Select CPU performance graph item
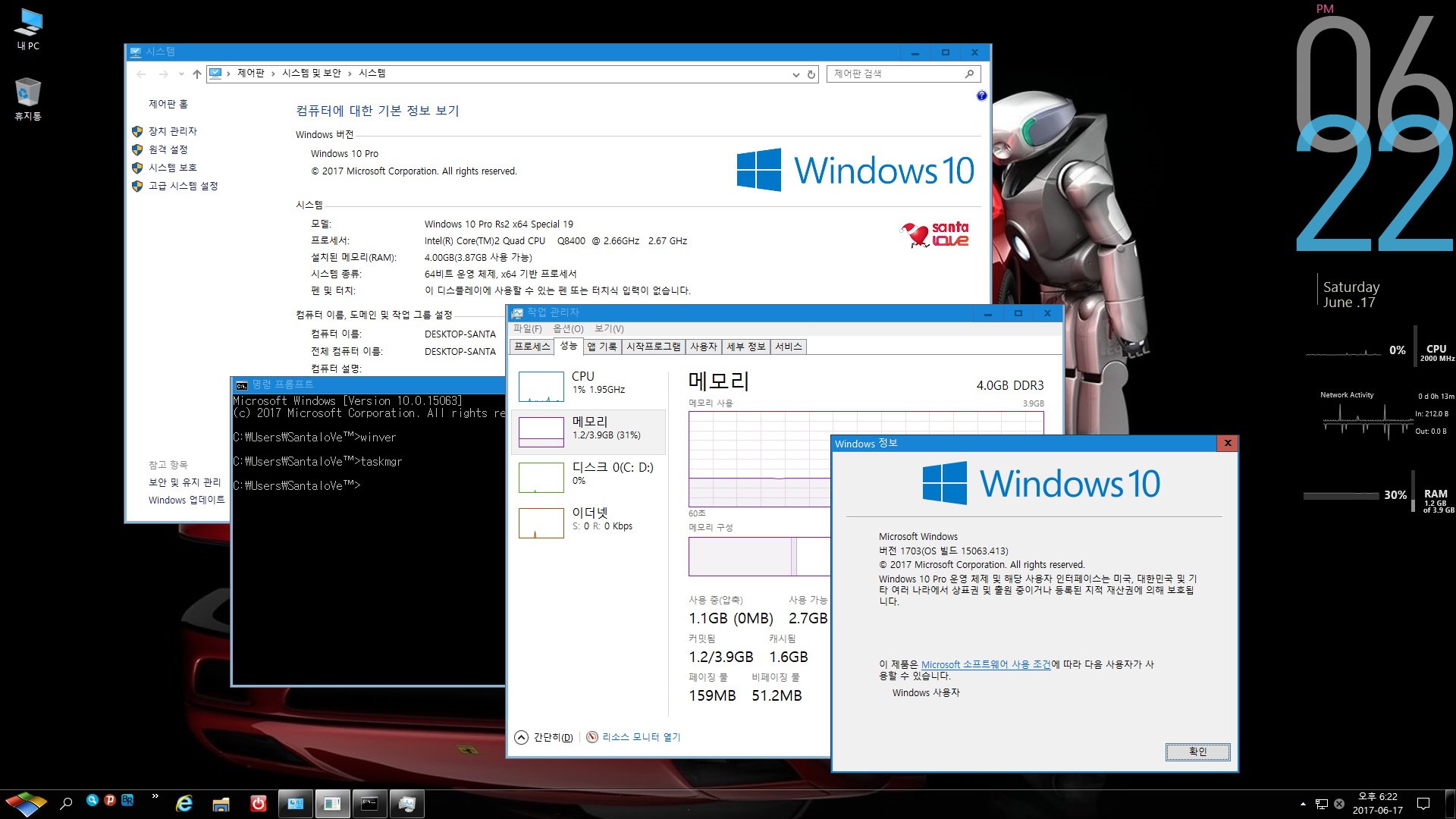 tap(588, 387)
